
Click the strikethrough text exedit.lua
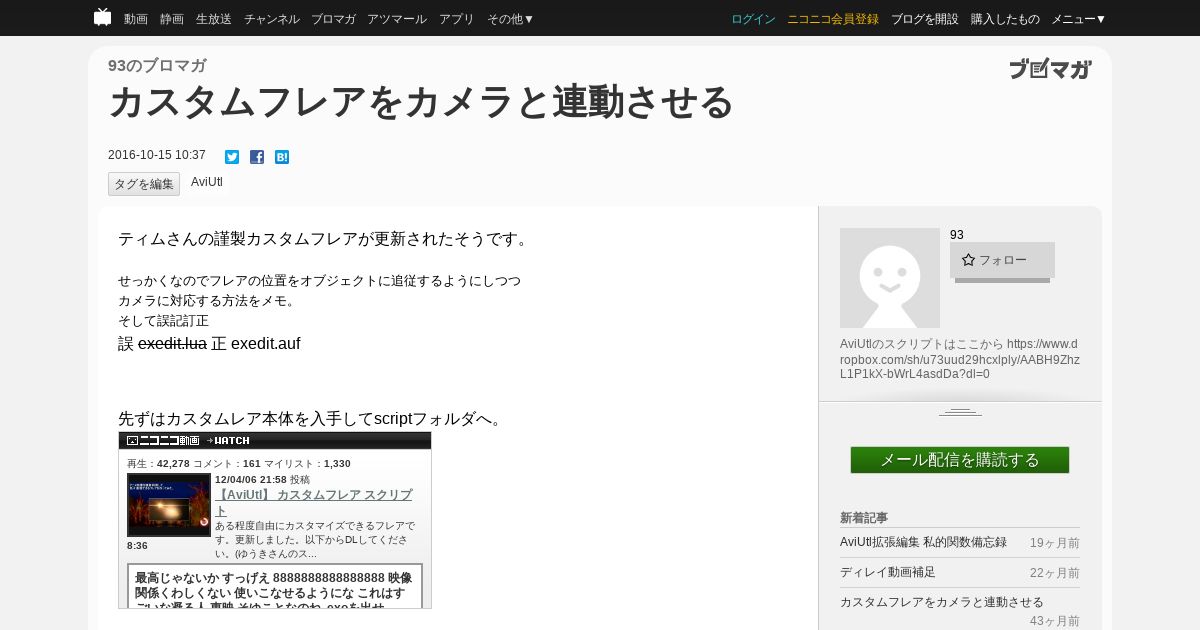(172, 344)
